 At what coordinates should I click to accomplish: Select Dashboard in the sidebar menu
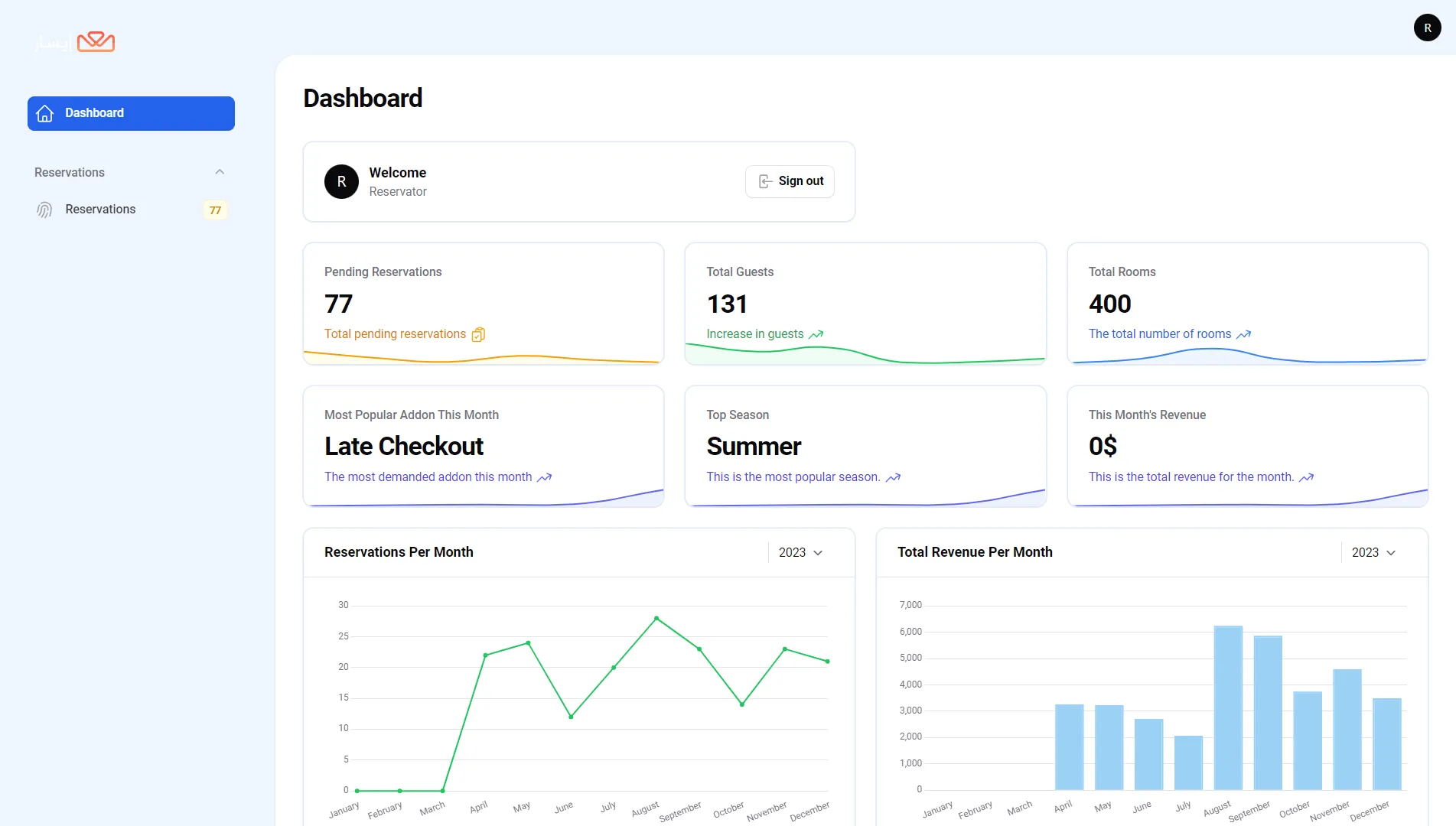(x=131, y=113)
